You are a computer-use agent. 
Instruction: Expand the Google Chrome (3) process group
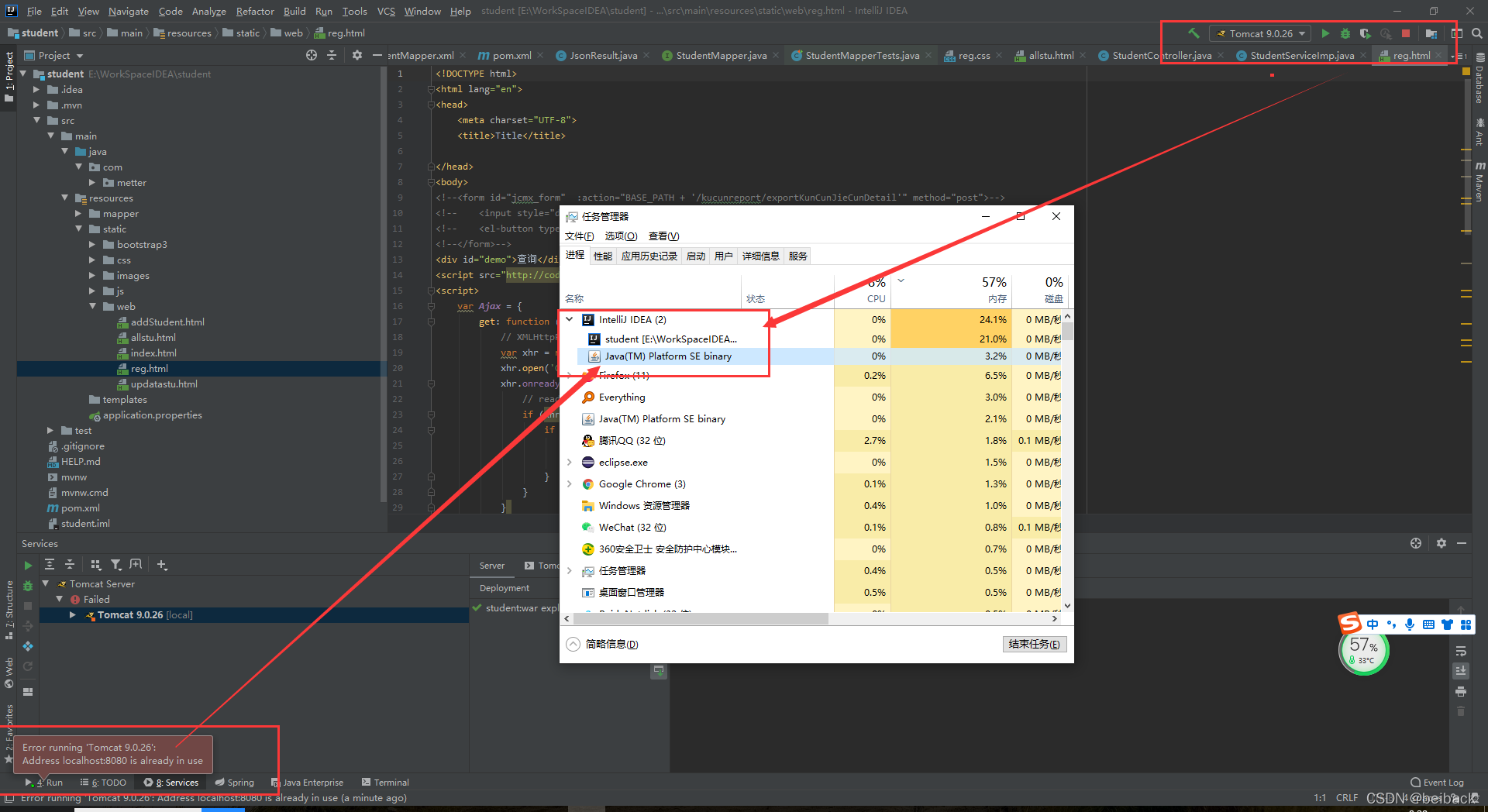570,483
